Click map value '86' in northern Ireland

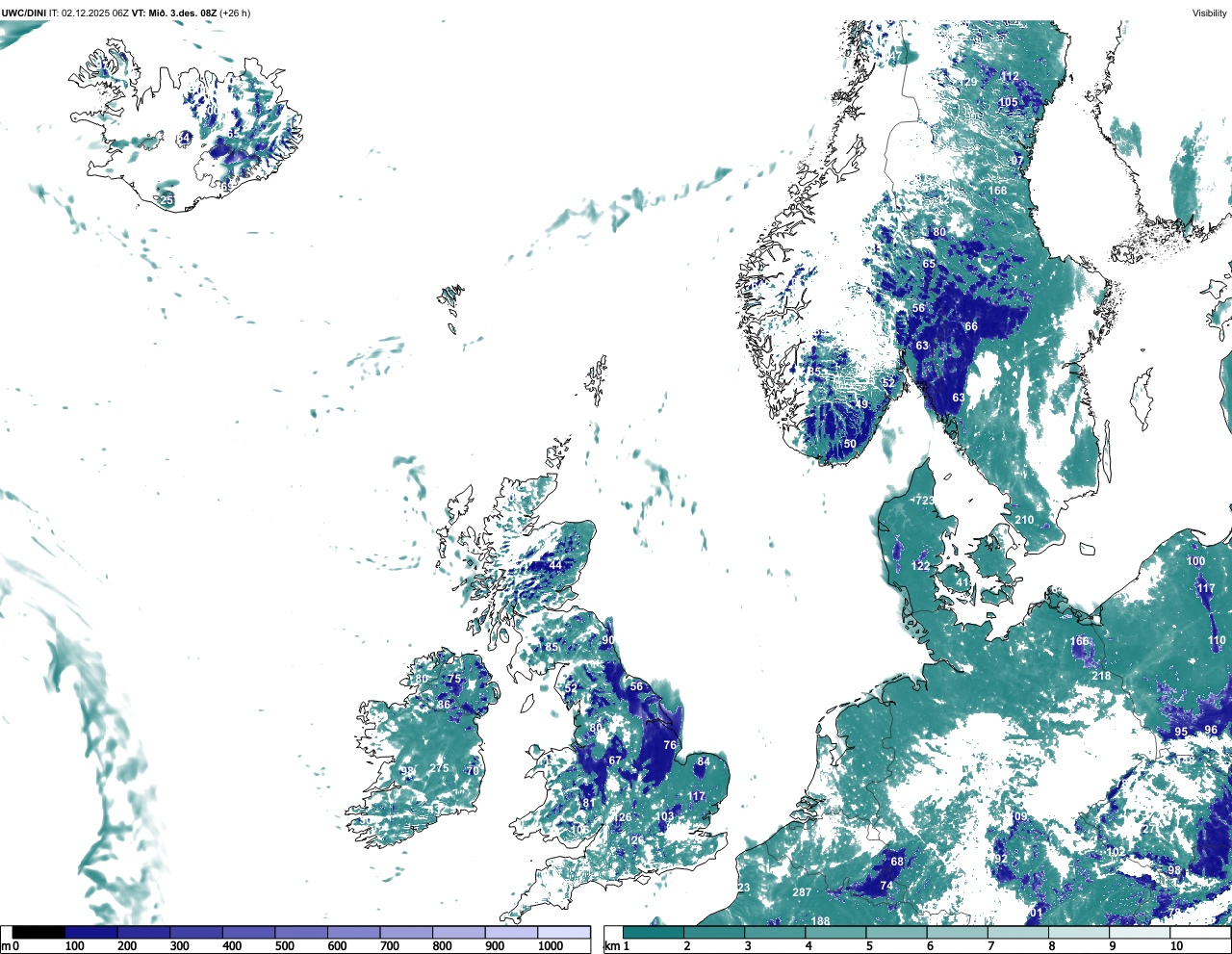(444, 705)
